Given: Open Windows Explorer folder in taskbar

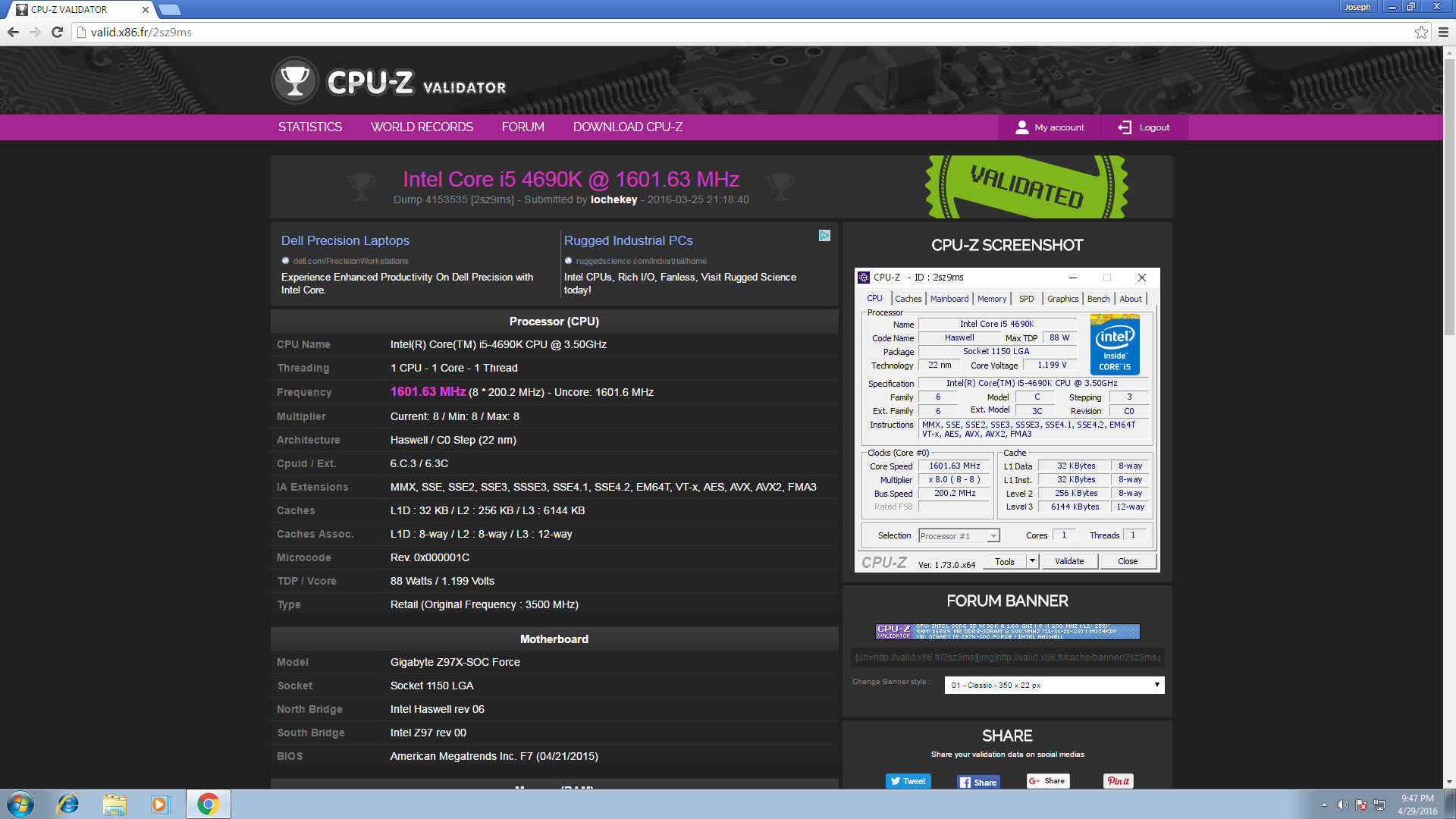Looking at the screenshot, I should point(115,804).
